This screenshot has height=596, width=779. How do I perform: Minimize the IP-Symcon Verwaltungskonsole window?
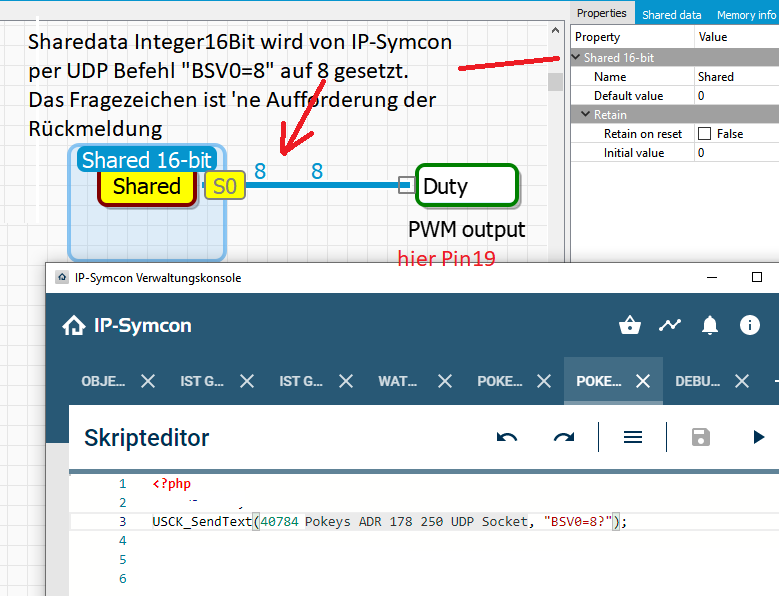click(x=712, y=277)
